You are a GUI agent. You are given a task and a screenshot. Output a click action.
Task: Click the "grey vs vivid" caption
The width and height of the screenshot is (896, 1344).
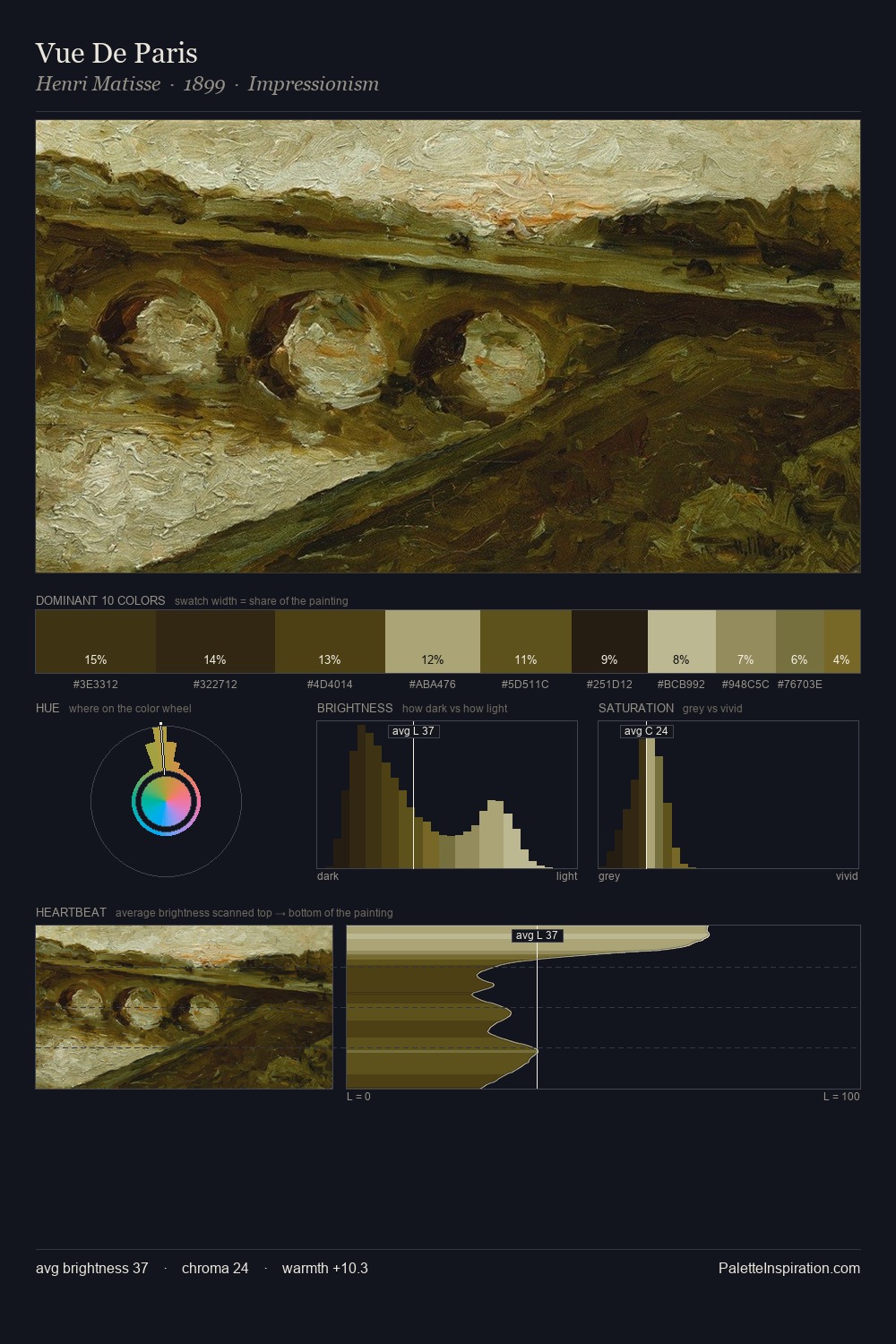[x=712, y=709]
